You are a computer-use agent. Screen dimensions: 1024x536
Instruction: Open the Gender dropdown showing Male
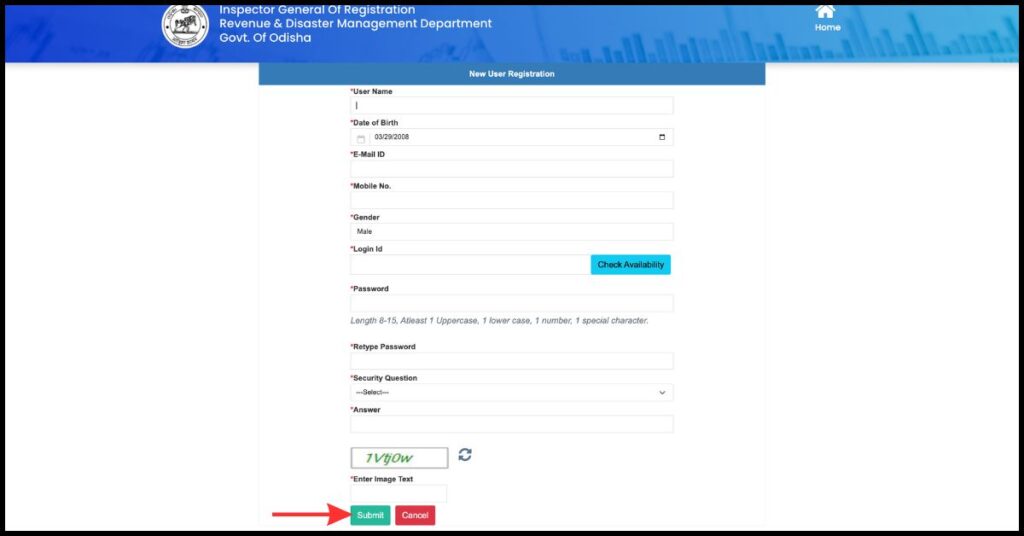pos(511,232)
